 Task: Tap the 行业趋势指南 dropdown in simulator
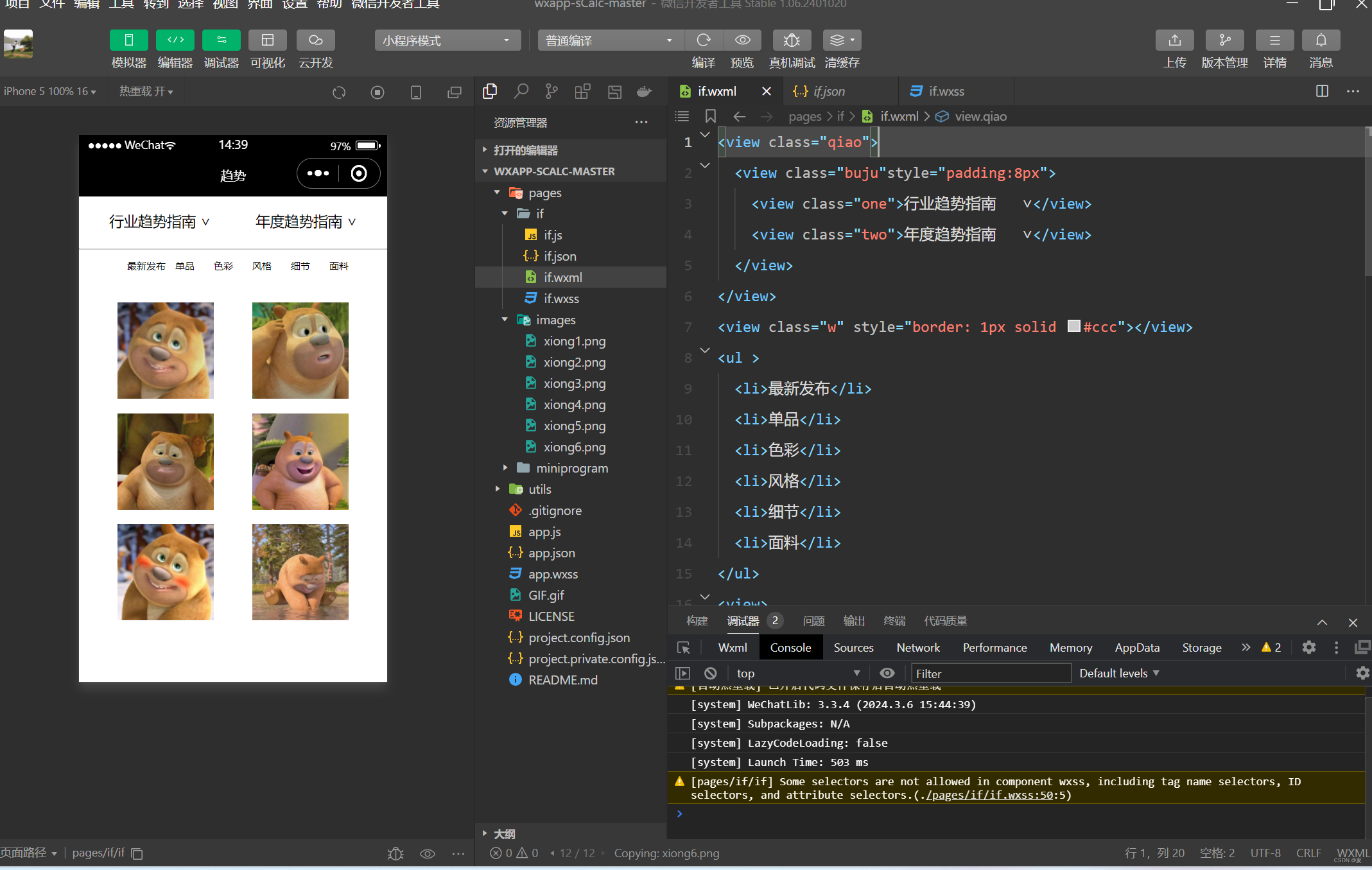coord(159,222)
